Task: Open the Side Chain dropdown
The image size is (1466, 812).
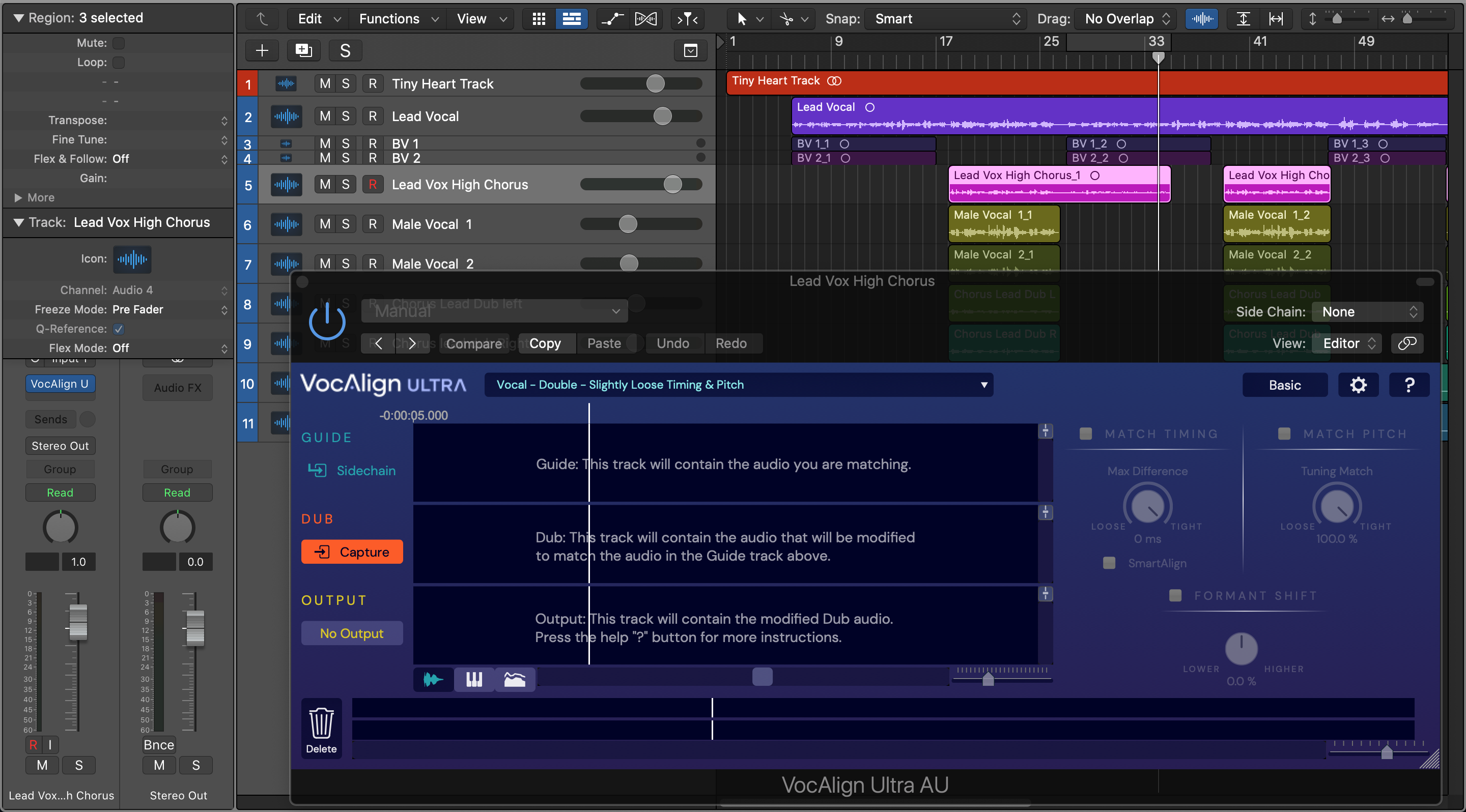Action: pyautogui.click(x=1368, y=311)
